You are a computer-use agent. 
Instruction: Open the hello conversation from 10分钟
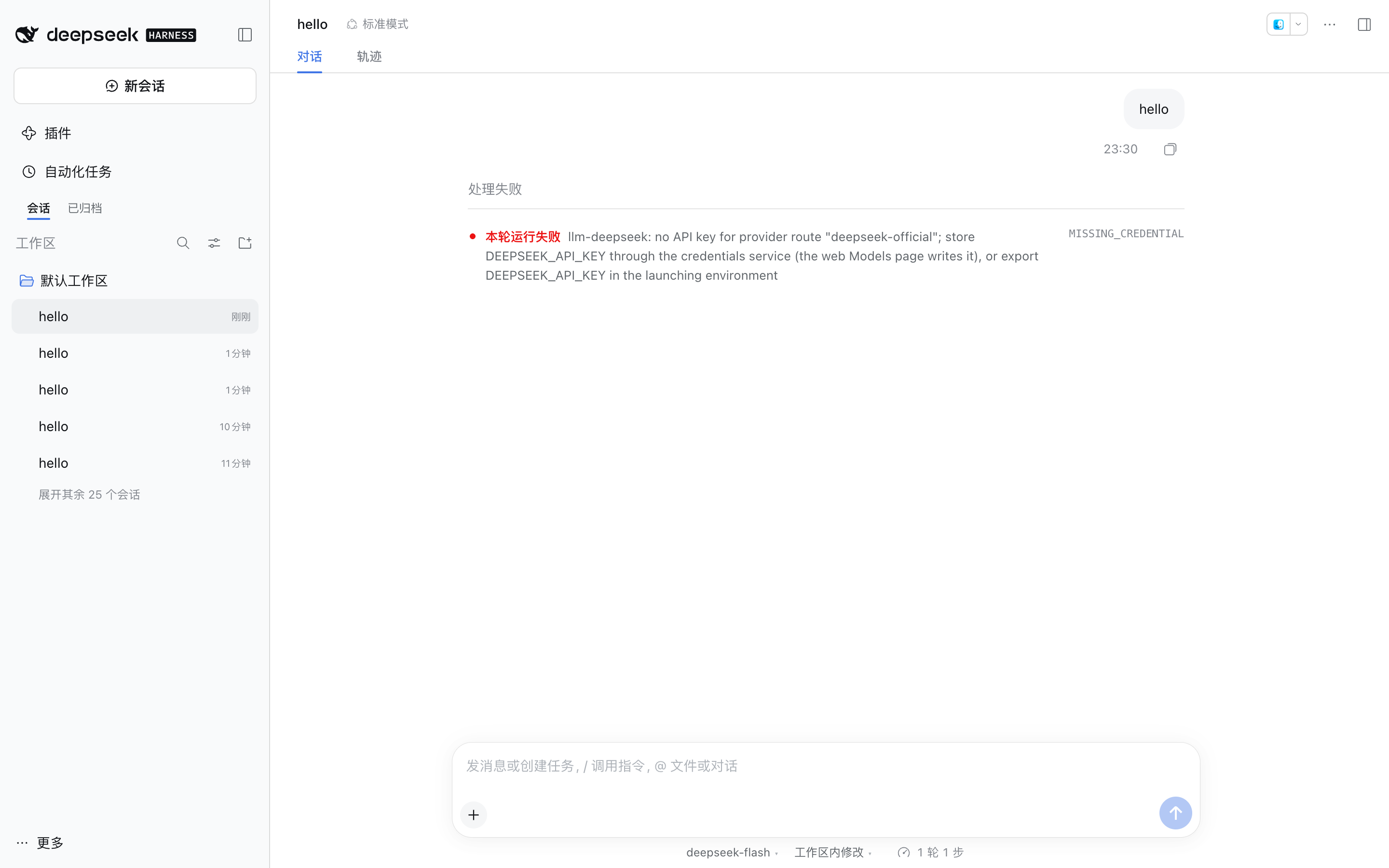point(135,427)
